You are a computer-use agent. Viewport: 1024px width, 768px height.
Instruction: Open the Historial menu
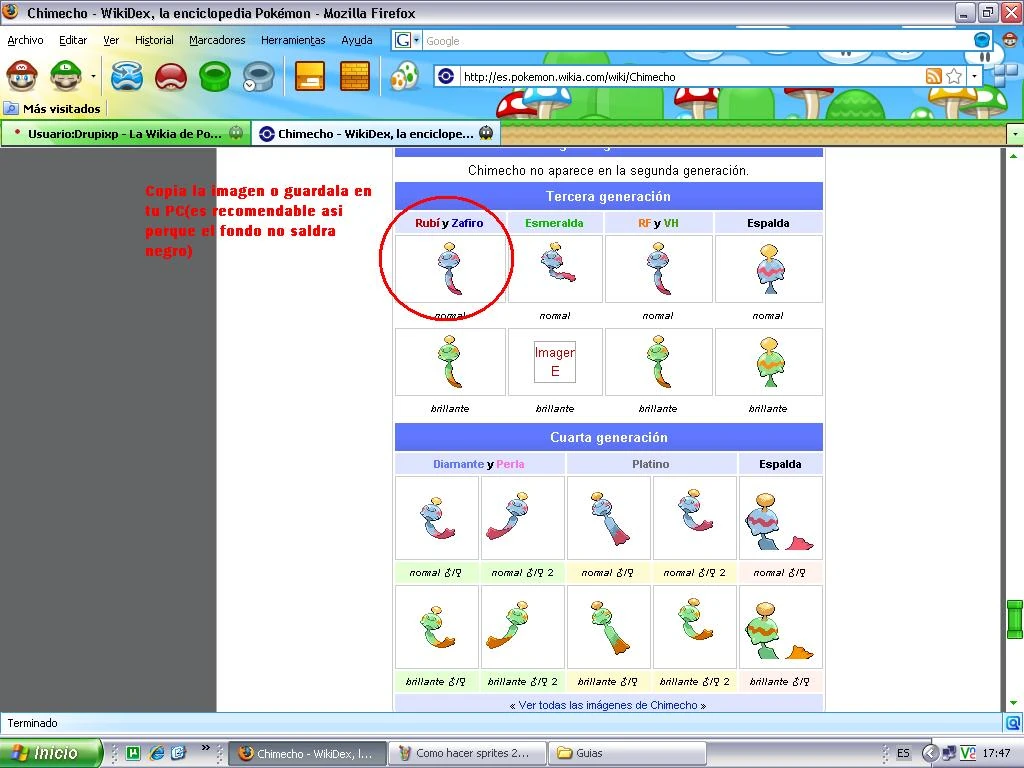click(154, 40)
